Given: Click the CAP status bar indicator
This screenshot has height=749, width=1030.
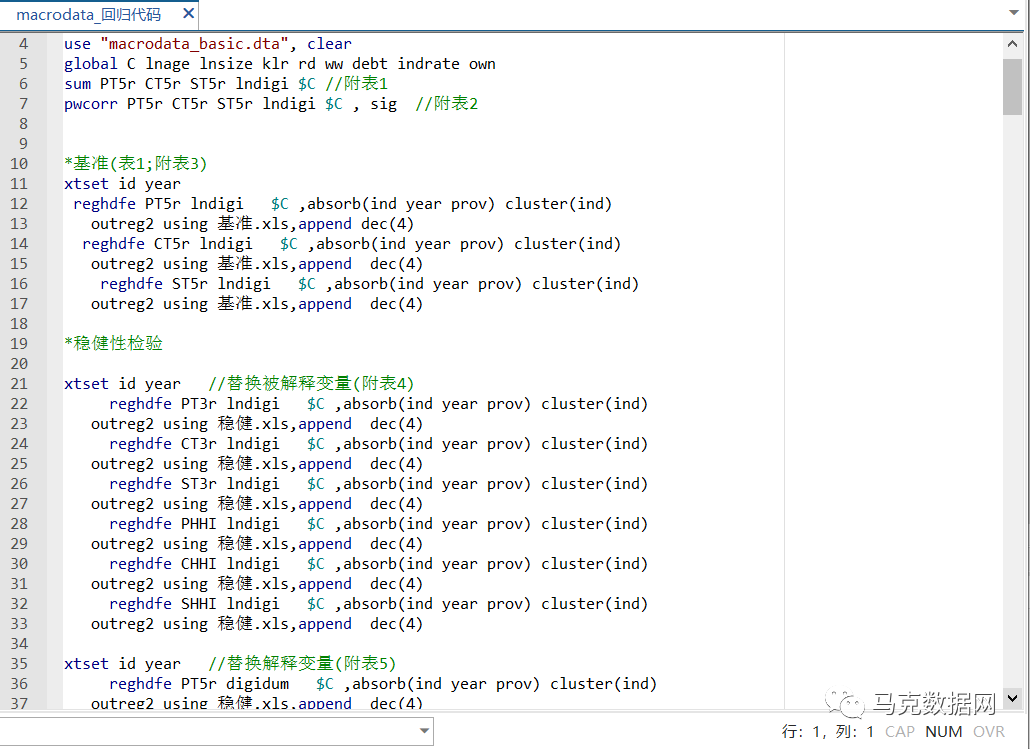Looking at the screenshot, I should coord(899,731).
